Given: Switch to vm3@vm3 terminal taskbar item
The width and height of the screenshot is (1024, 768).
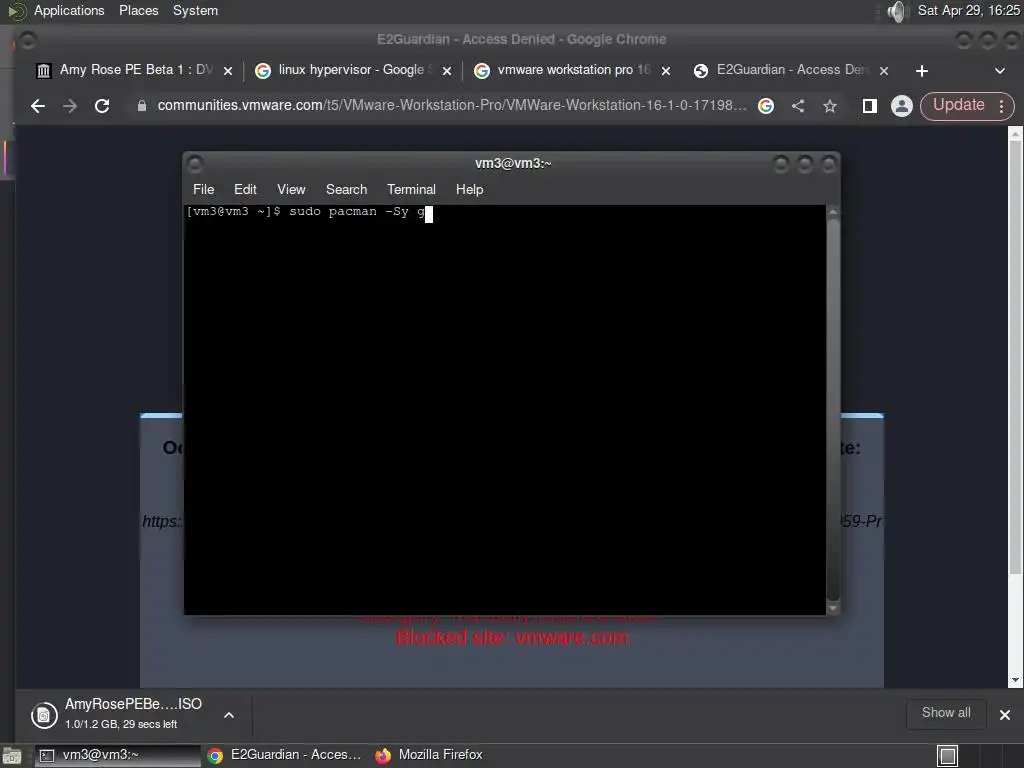Looking at the screenshot, I should 118,755.
